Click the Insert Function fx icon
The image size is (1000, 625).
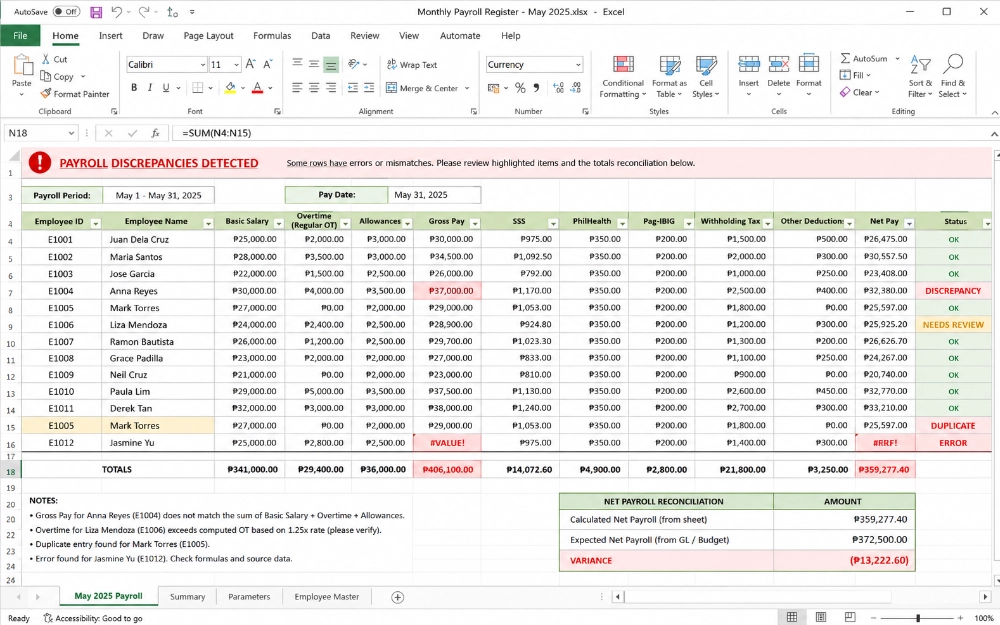[155, 133]
